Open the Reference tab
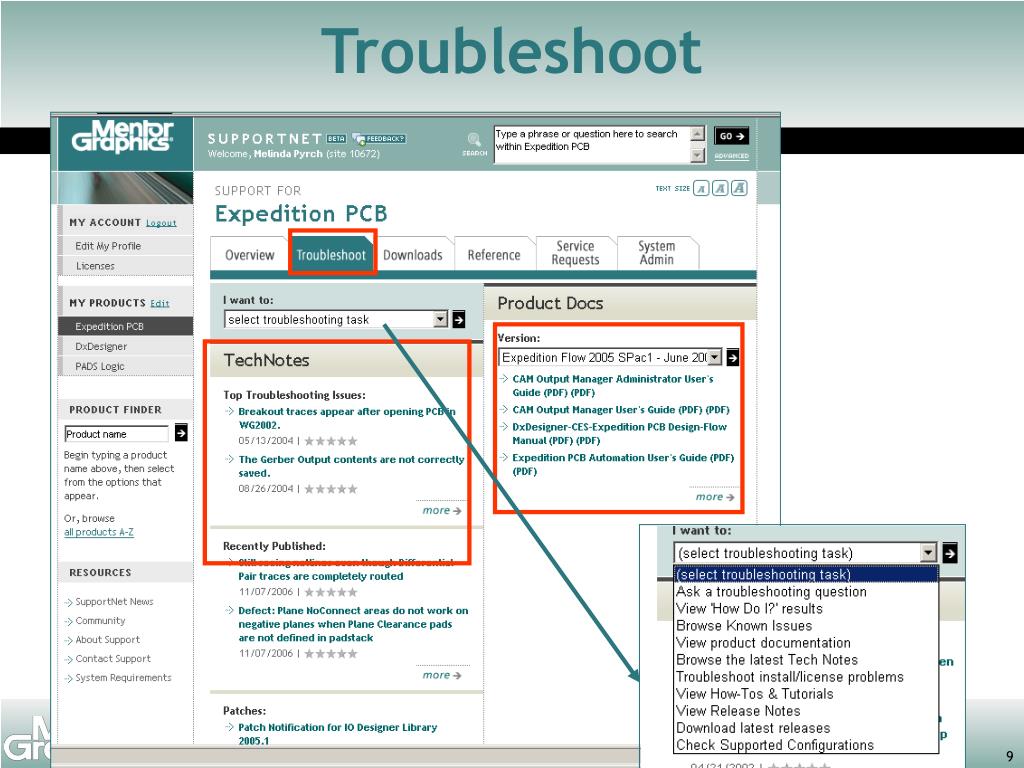 click(x=494, y=255)
